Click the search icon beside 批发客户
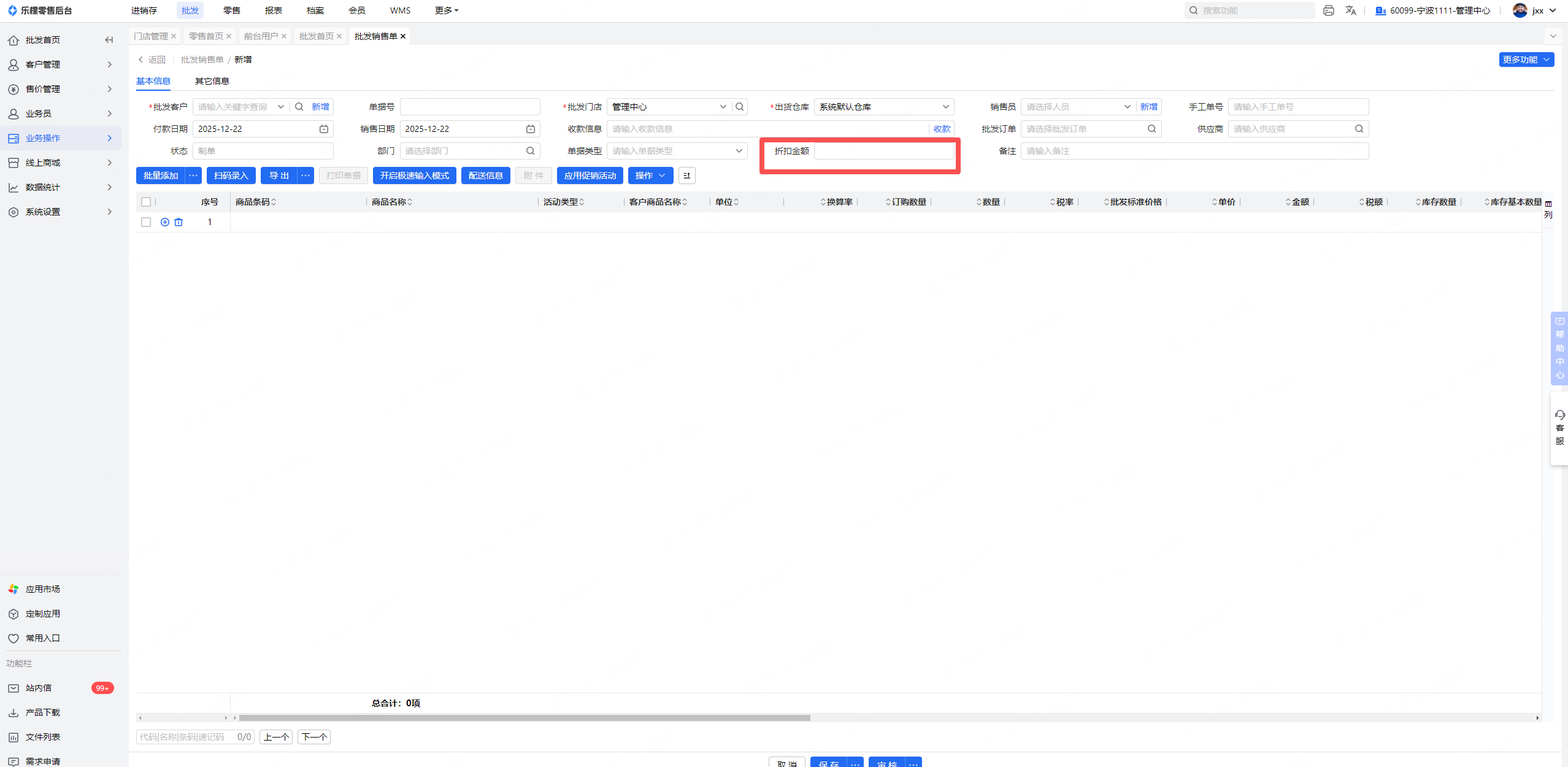This screenshot has width=1568, height=767. [299, 107]
